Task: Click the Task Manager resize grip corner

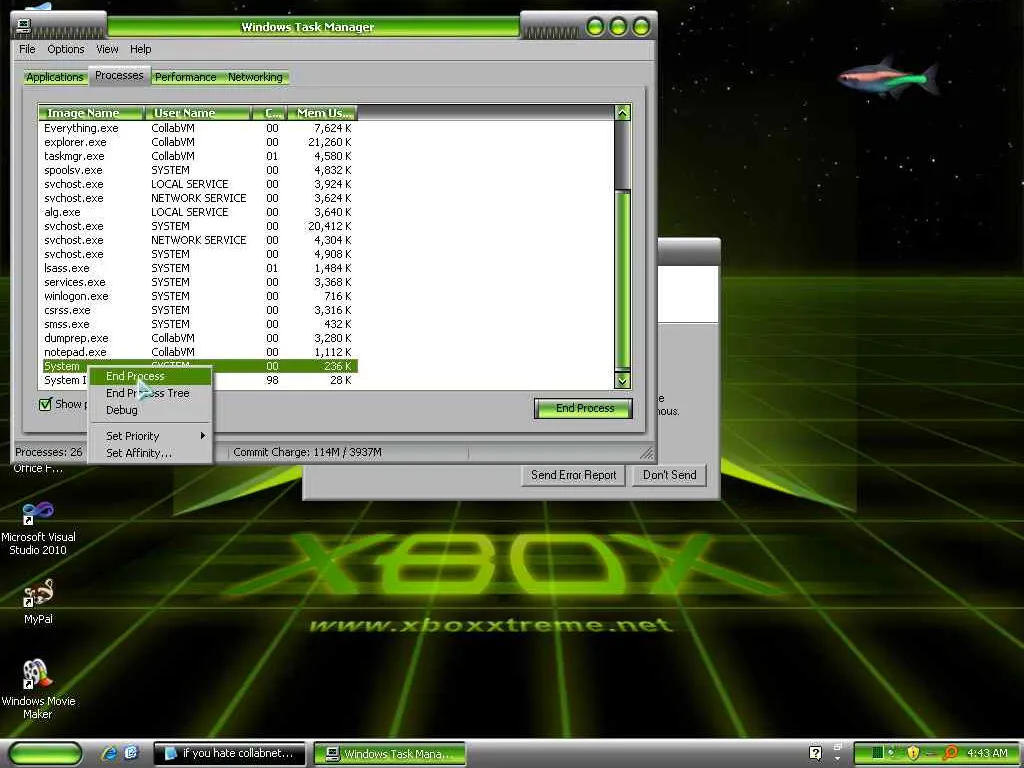Action: pyautogui.click(x=646, y=453)
